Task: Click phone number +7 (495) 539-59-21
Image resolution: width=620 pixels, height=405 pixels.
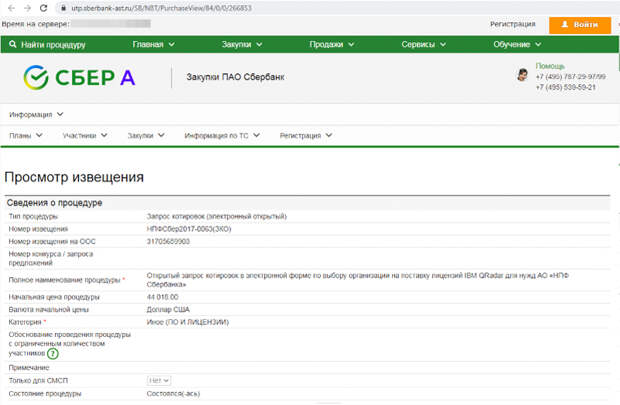Action: click(x=566, y=87)
